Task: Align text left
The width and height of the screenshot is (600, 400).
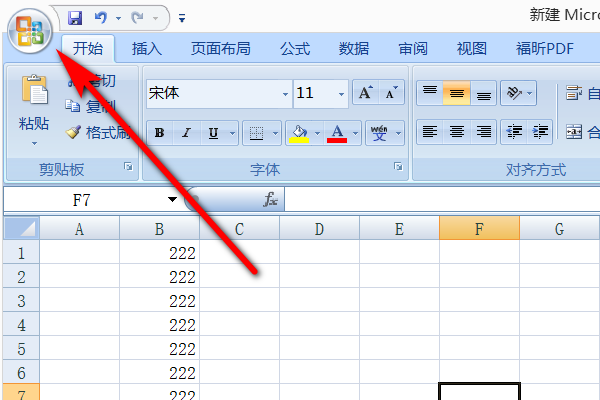Action: [x=430, y=132]
